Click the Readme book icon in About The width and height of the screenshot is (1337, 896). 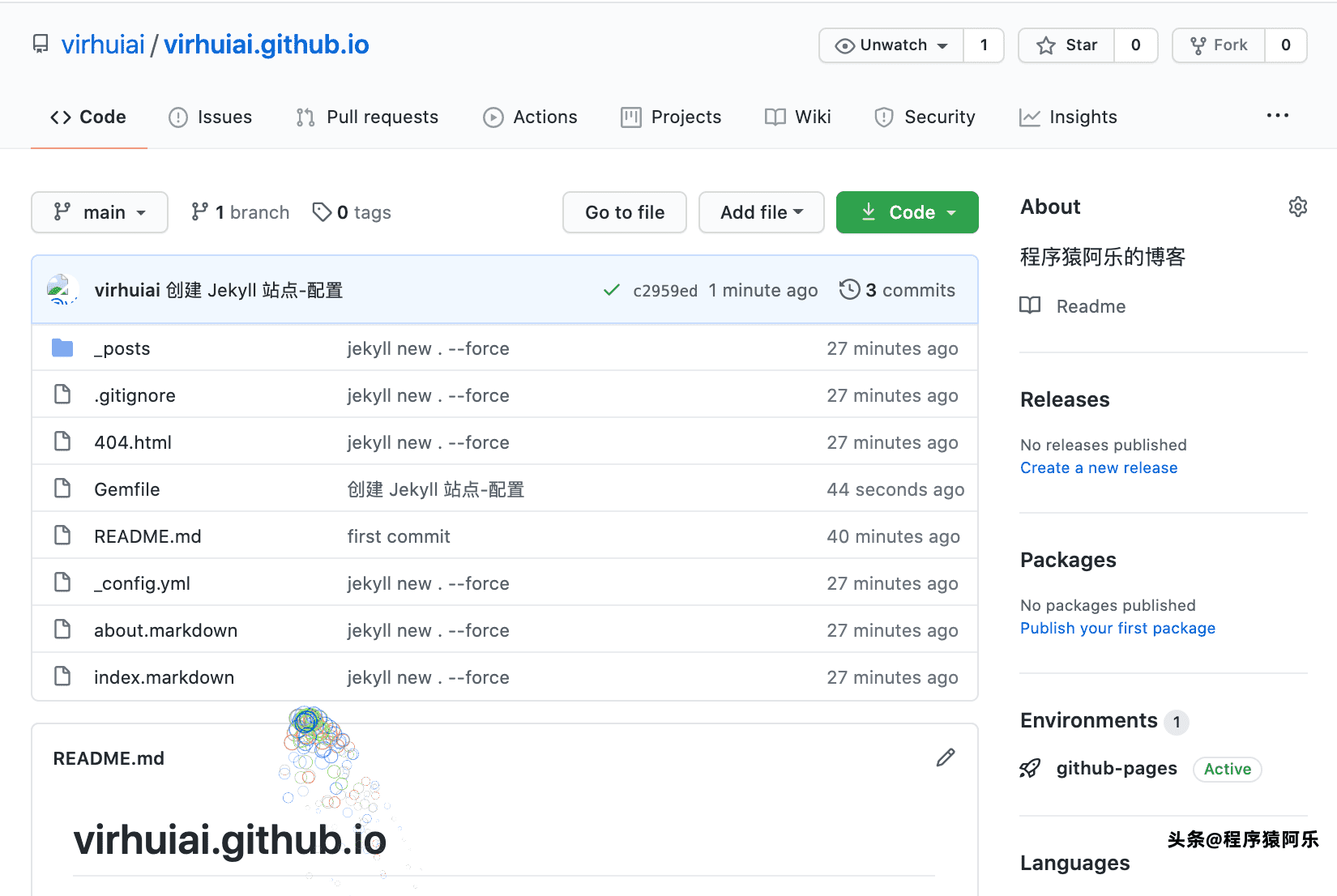(x=1030, y=305)
